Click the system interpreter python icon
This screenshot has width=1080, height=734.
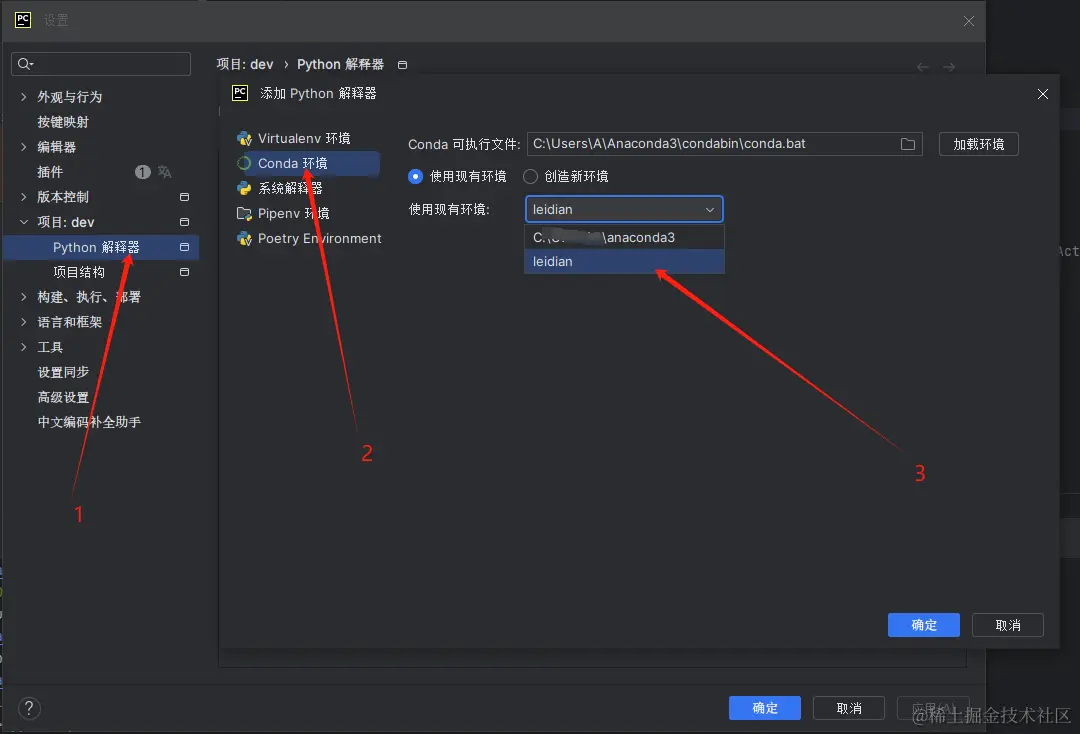pyautogui.click(x=244, y=189)
